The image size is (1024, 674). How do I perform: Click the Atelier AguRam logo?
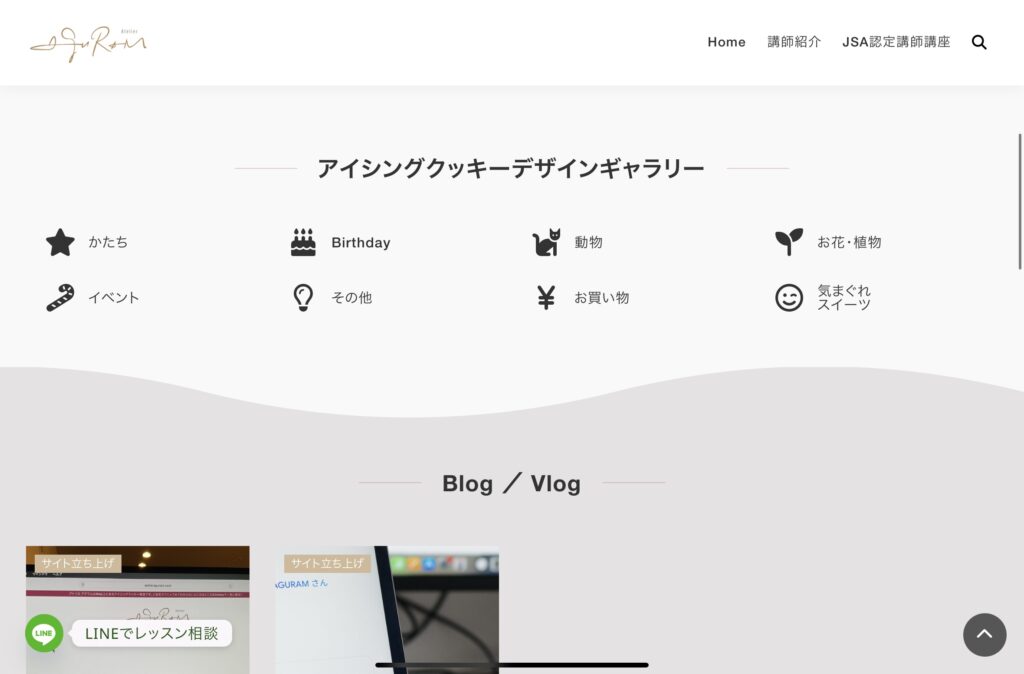[88, 43]
